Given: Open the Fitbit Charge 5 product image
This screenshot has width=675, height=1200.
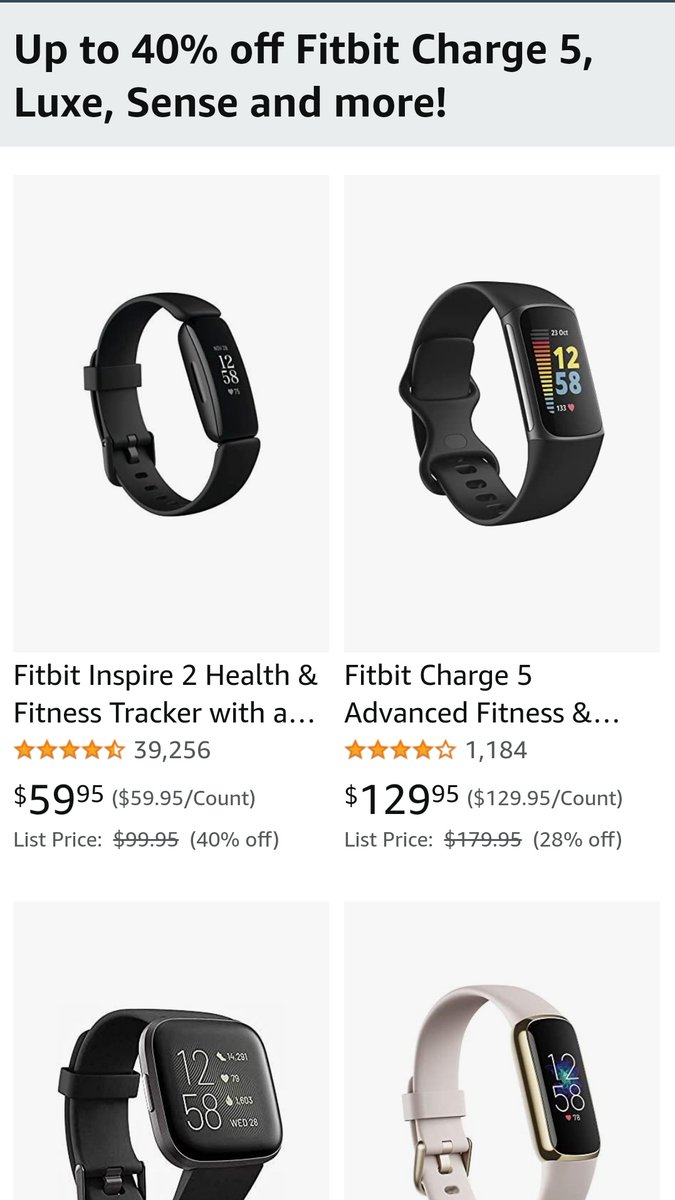Looking at the screenshot, I should [x=502, y=413].
